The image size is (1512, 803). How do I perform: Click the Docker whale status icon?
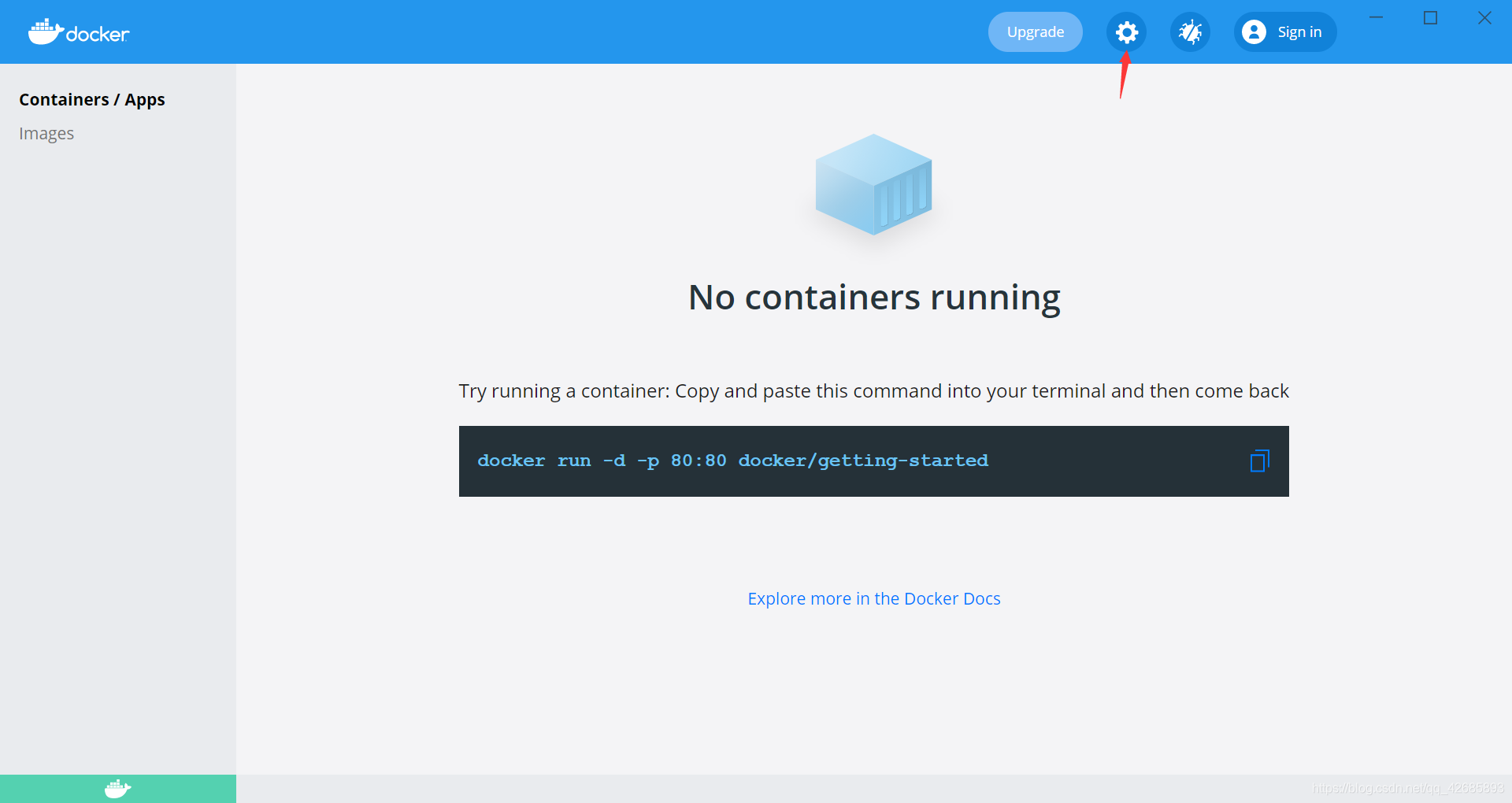click(118, 788)
